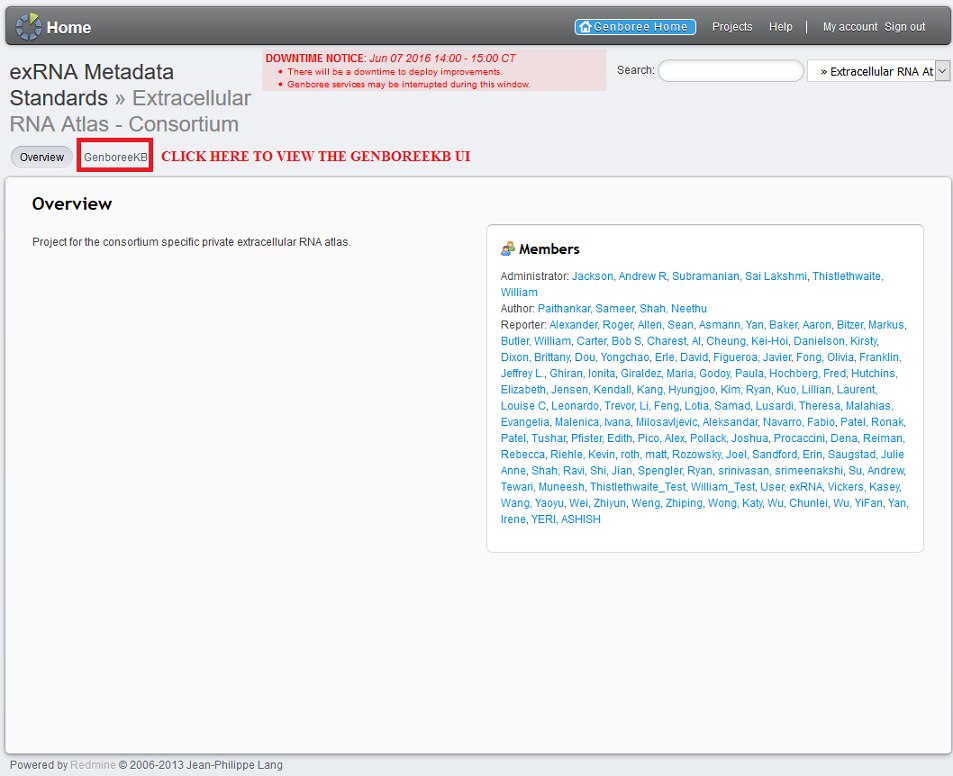Screen dimensions: 953x776
Task: Click the Members group icon
Action: point(508,249)
